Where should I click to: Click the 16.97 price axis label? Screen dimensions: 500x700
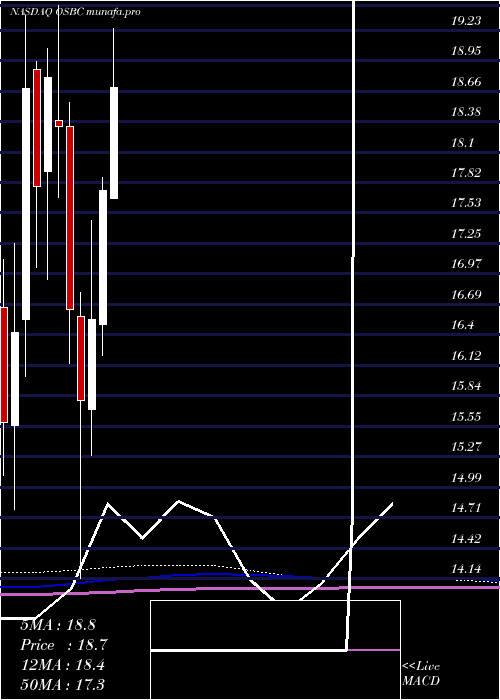(x=466, y=264)
